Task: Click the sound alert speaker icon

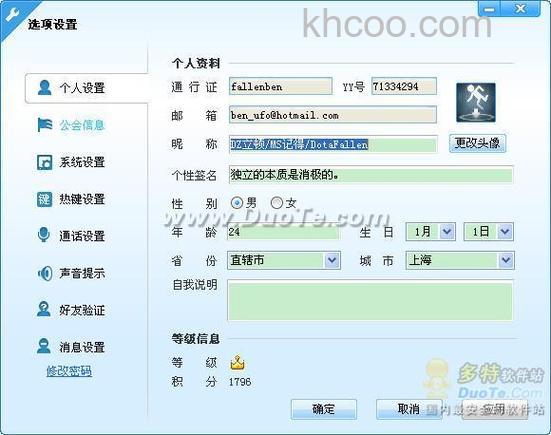Action: pos(45,273)
